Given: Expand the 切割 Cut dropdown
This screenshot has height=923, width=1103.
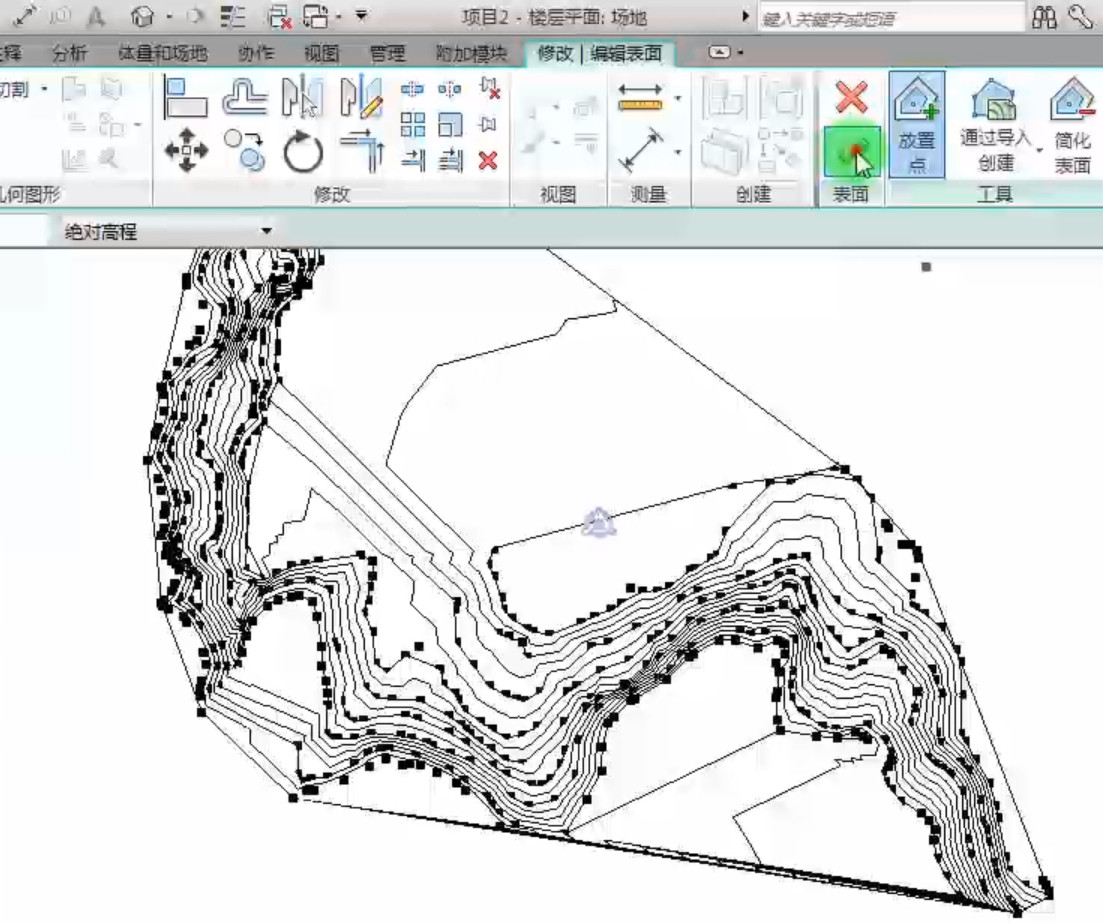Looking at the screenshot, I should 45,89.
